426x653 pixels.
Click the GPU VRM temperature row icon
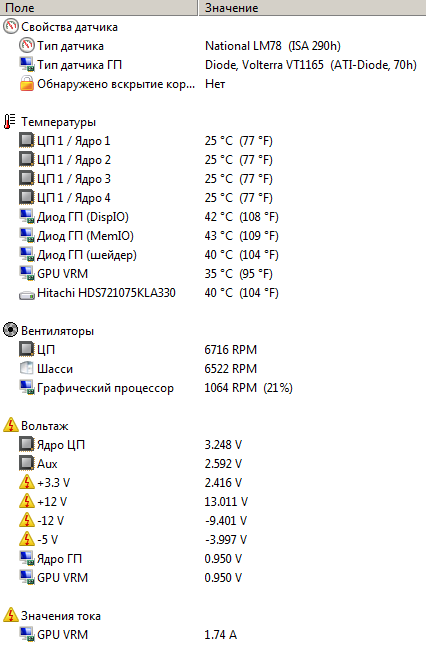[x=27, y=274]
